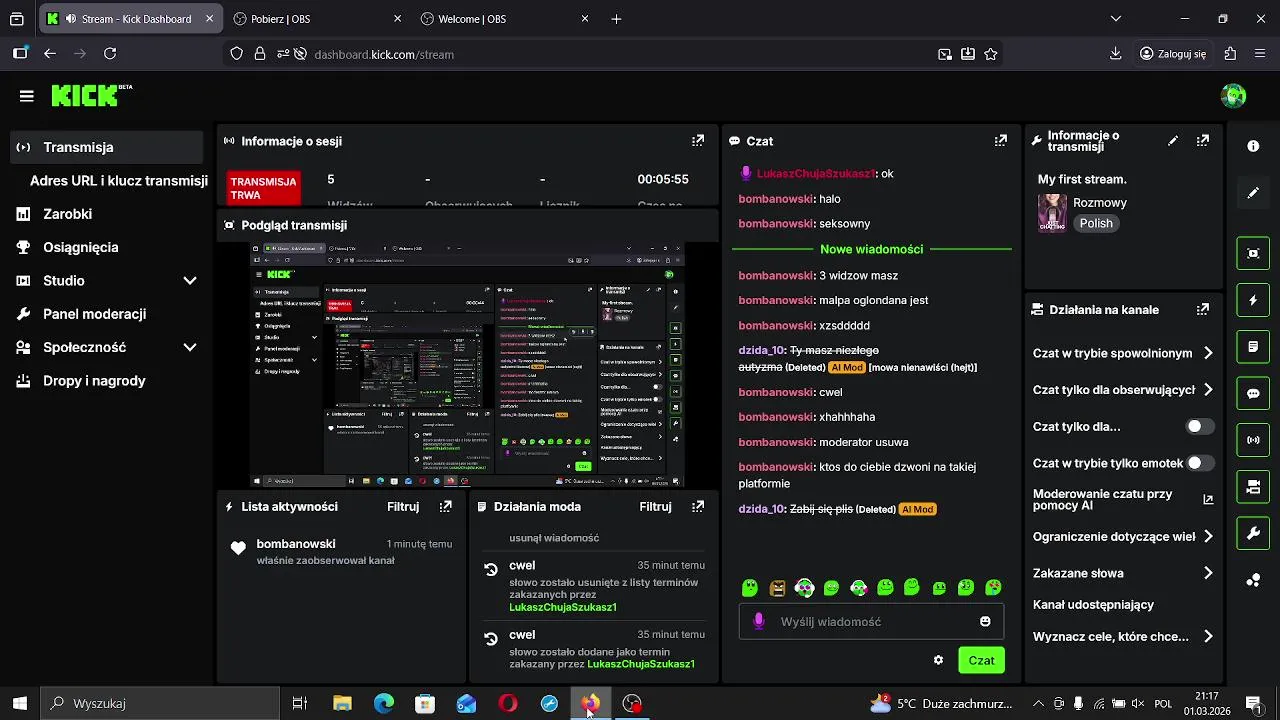Open the browser tab list dropdown arrow
1280x720 pixels.
1117,19
